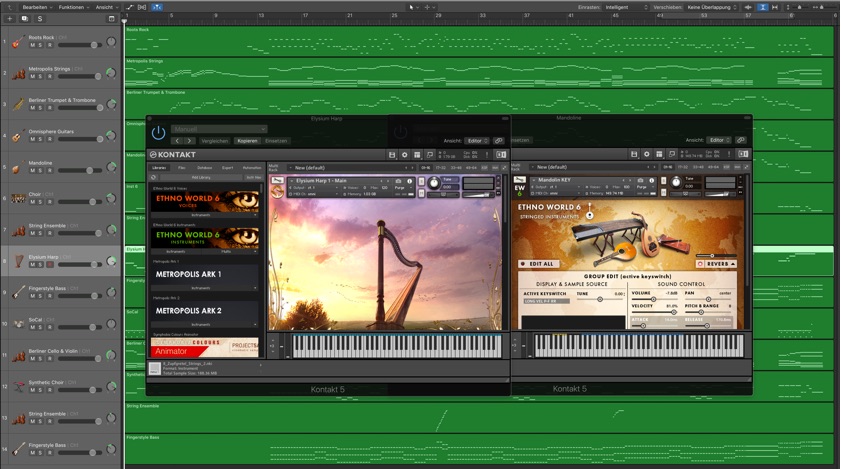This screenshot has width=841, height=469.
Task: Click the Flex toolbar icon
Action: tap(142, 7)
